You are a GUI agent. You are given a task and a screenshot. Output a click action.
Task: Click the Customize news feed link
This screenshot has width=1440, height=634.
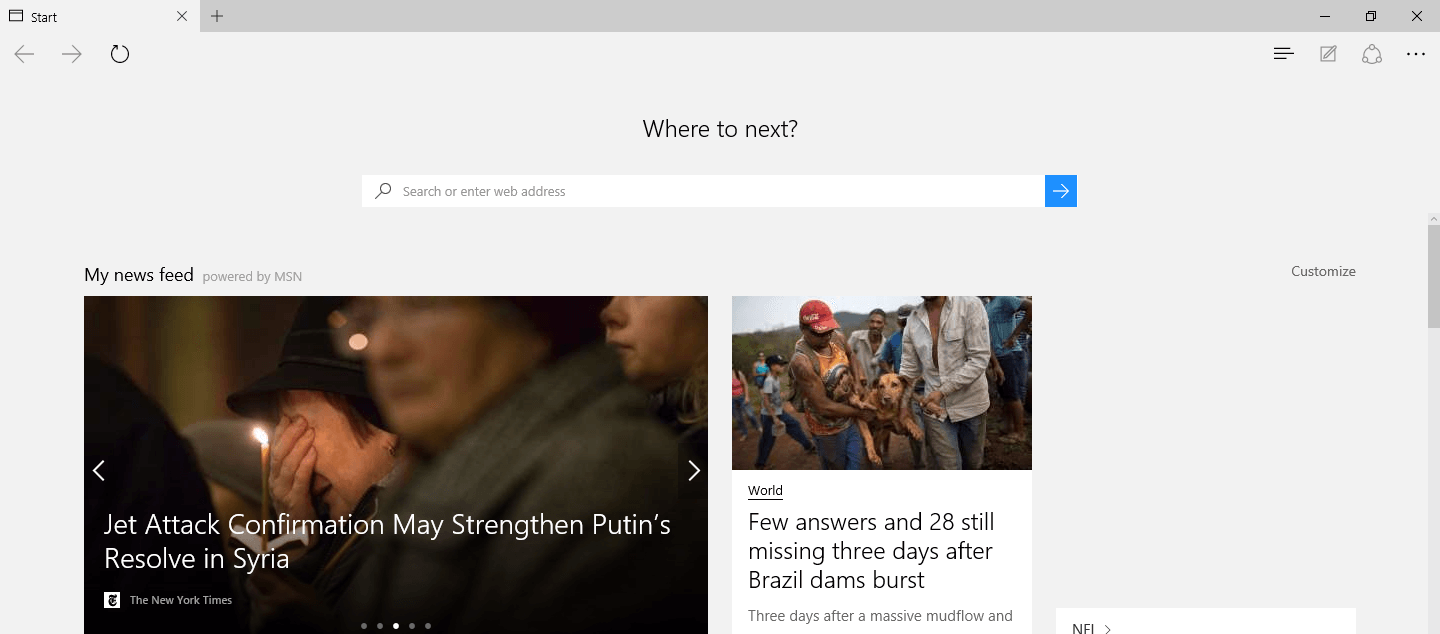point(1323,271)
